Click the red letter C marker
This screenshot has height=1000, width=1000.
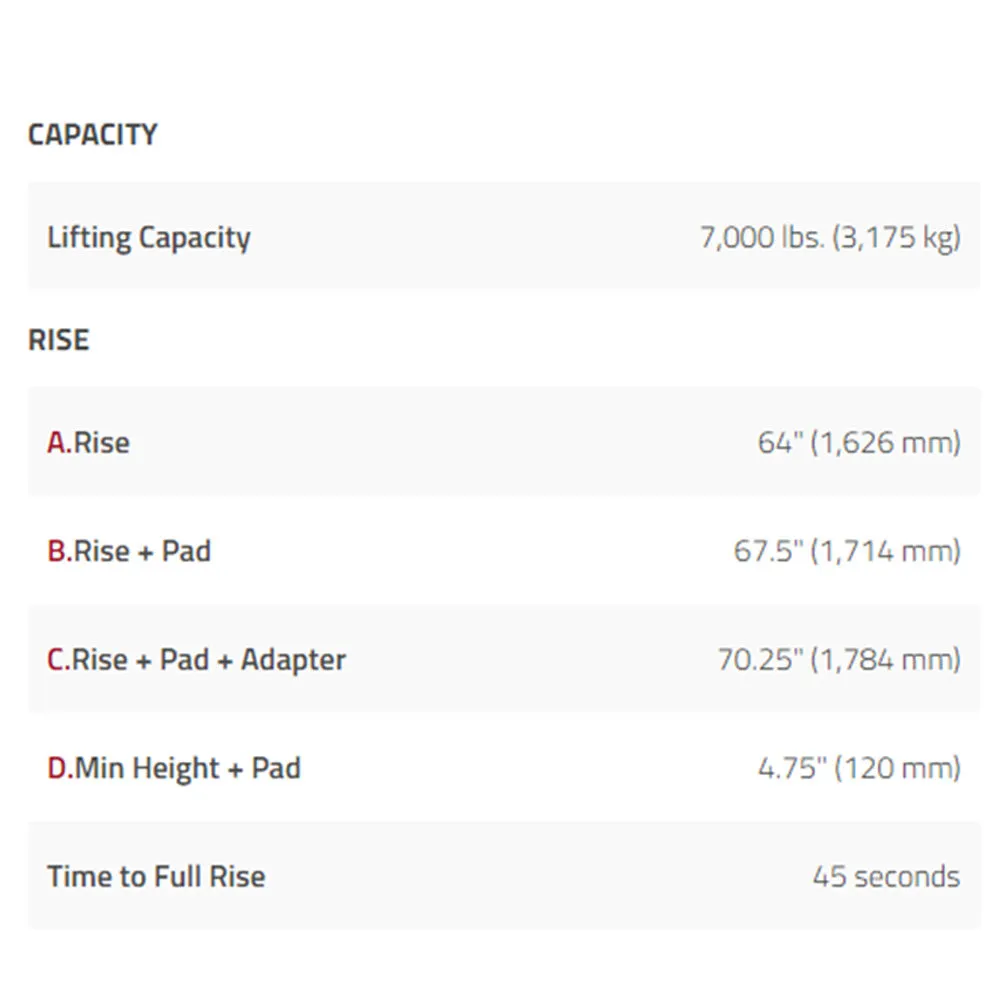(59, 659)
